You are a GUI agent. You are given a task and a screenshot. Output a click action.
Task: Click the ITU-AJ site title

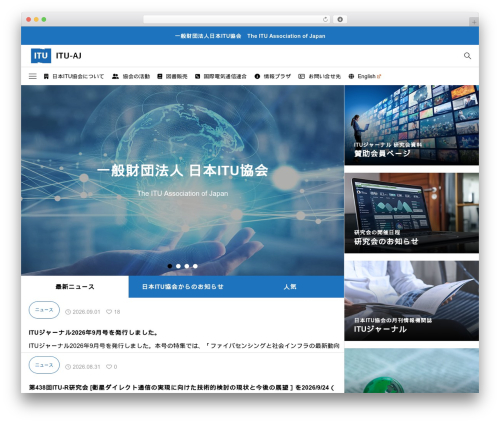(69, 56)
